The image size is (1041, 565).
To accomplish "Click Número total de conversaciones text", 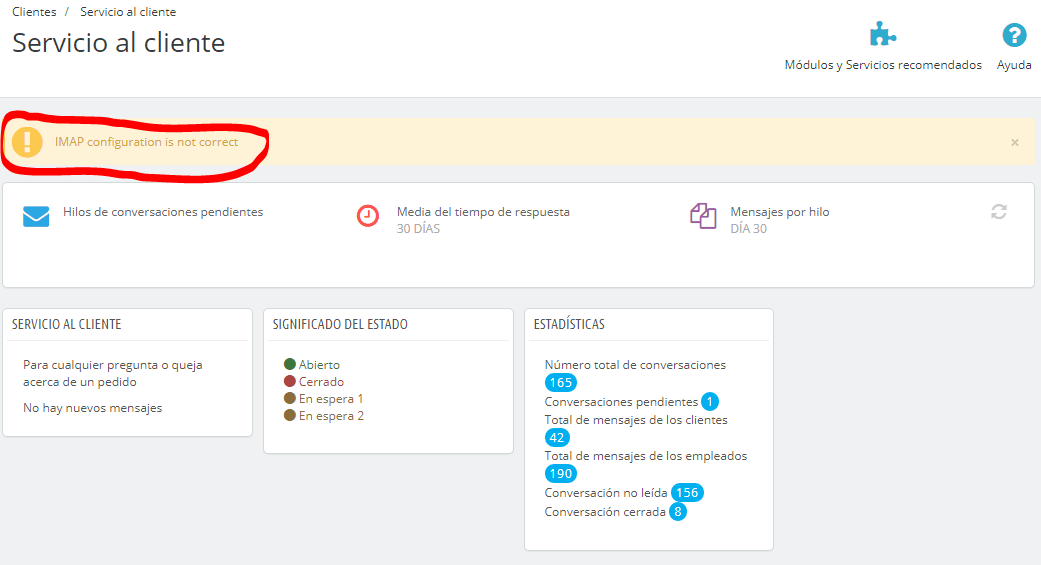I will point(635,364).
